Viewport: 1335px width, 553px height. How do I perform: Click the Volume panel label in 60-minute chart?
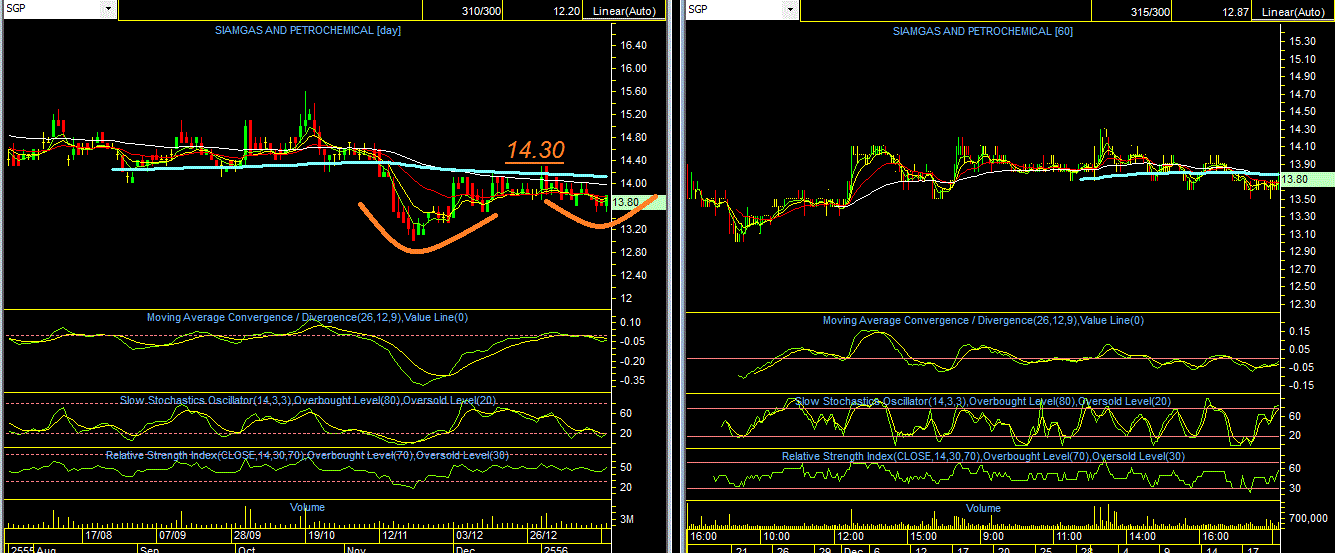983,509
